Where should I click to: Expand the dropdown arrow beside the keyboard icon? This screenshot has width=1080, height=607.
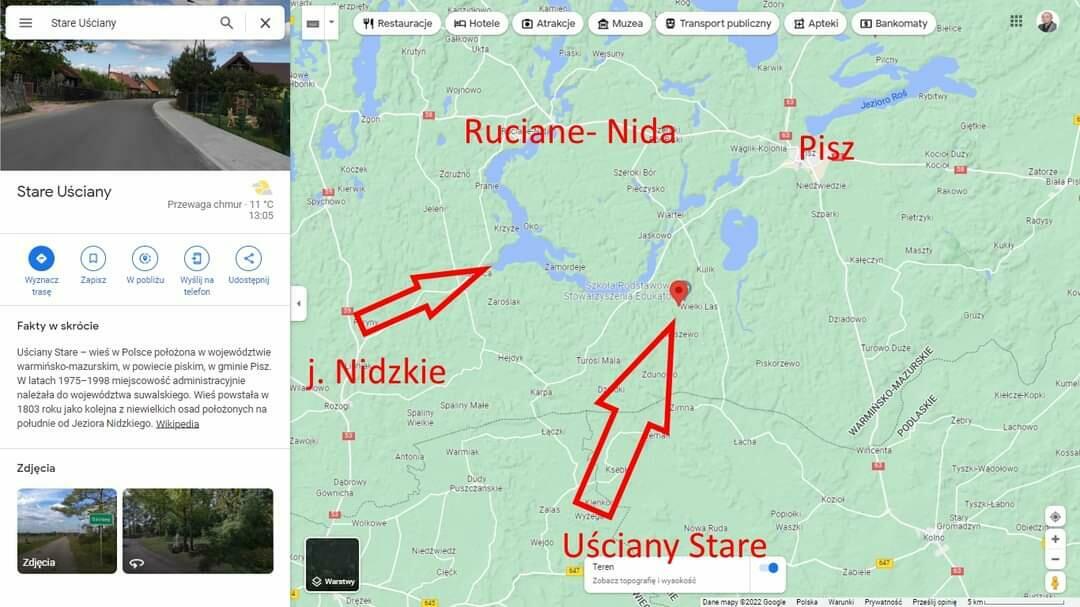tap(331, 23)
